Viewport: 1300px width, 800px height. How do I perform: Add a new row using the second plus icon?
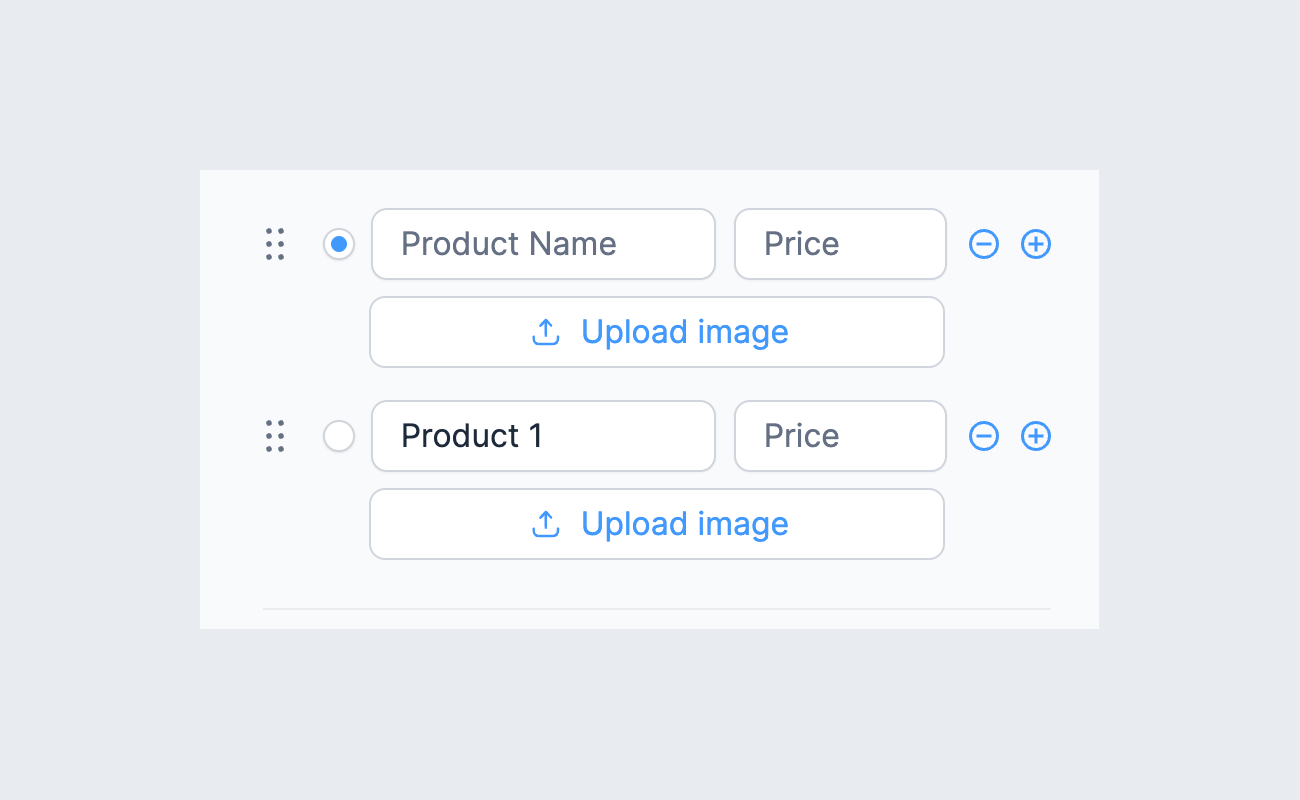1036,436
